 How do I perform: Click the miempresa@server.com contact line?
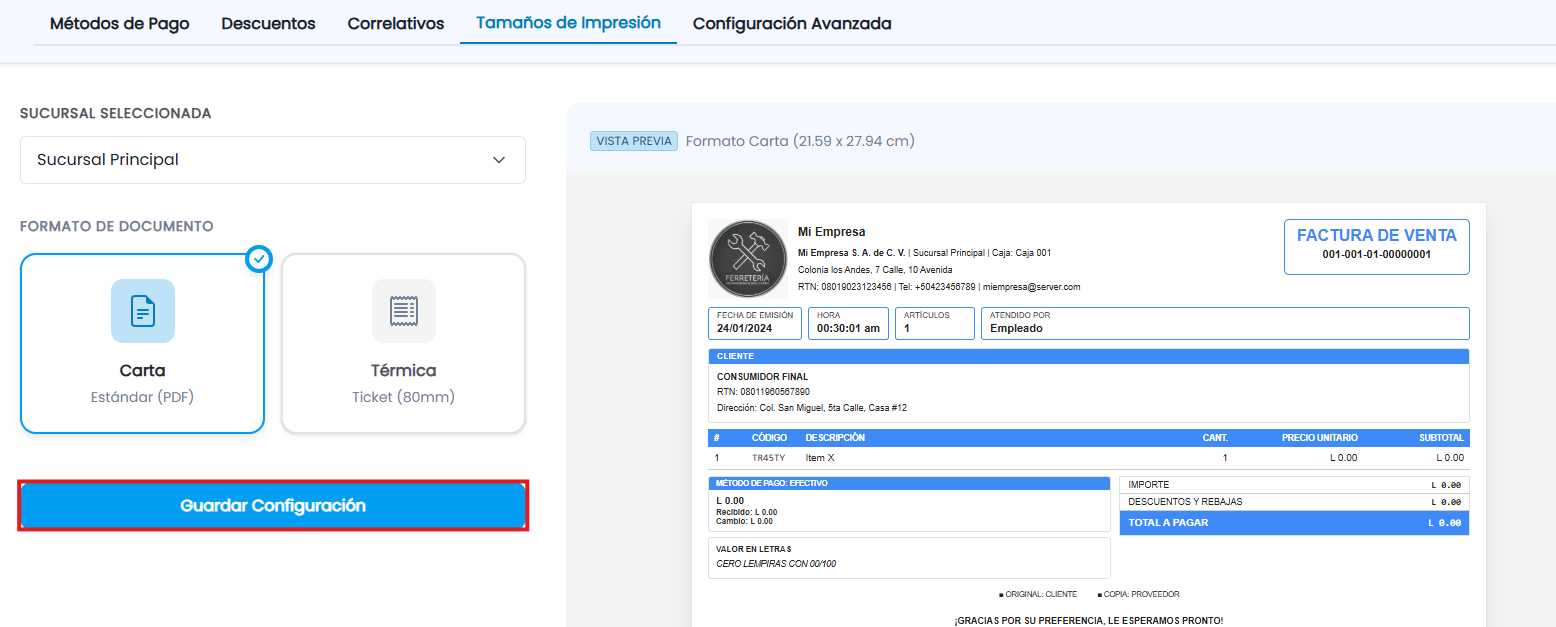tap(1032, 287)
